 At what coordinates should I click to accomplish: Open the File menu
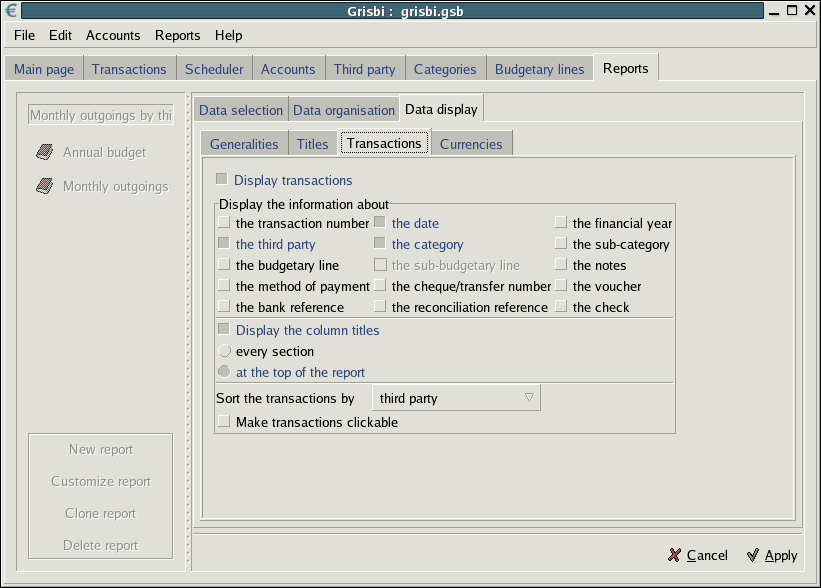click(x=24, y=35)
